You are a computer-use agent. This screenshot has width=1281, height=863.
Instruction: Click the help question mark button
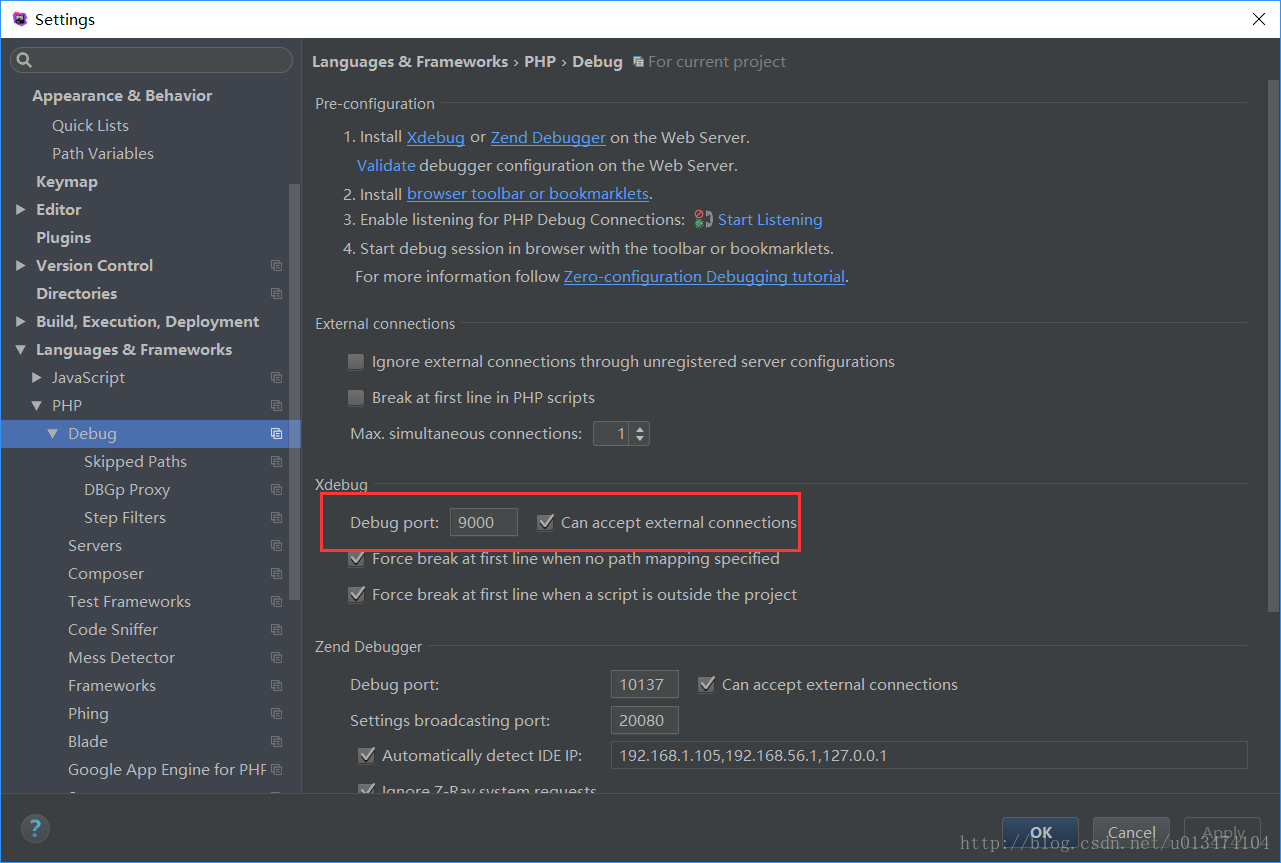(x=35, y=828)
